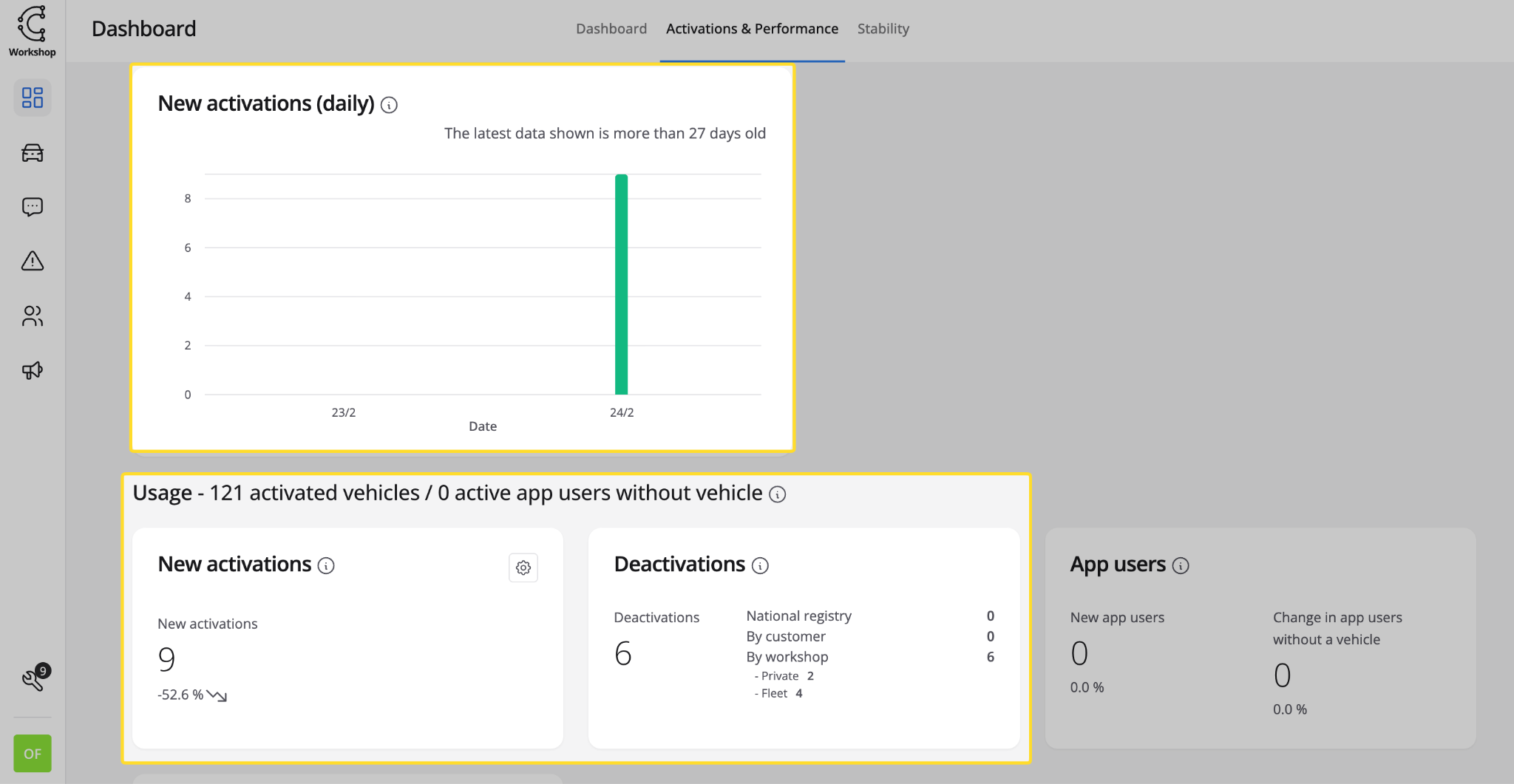Show info for New activations (daily) chart
1514x784 pixels.
click(389, 105)
